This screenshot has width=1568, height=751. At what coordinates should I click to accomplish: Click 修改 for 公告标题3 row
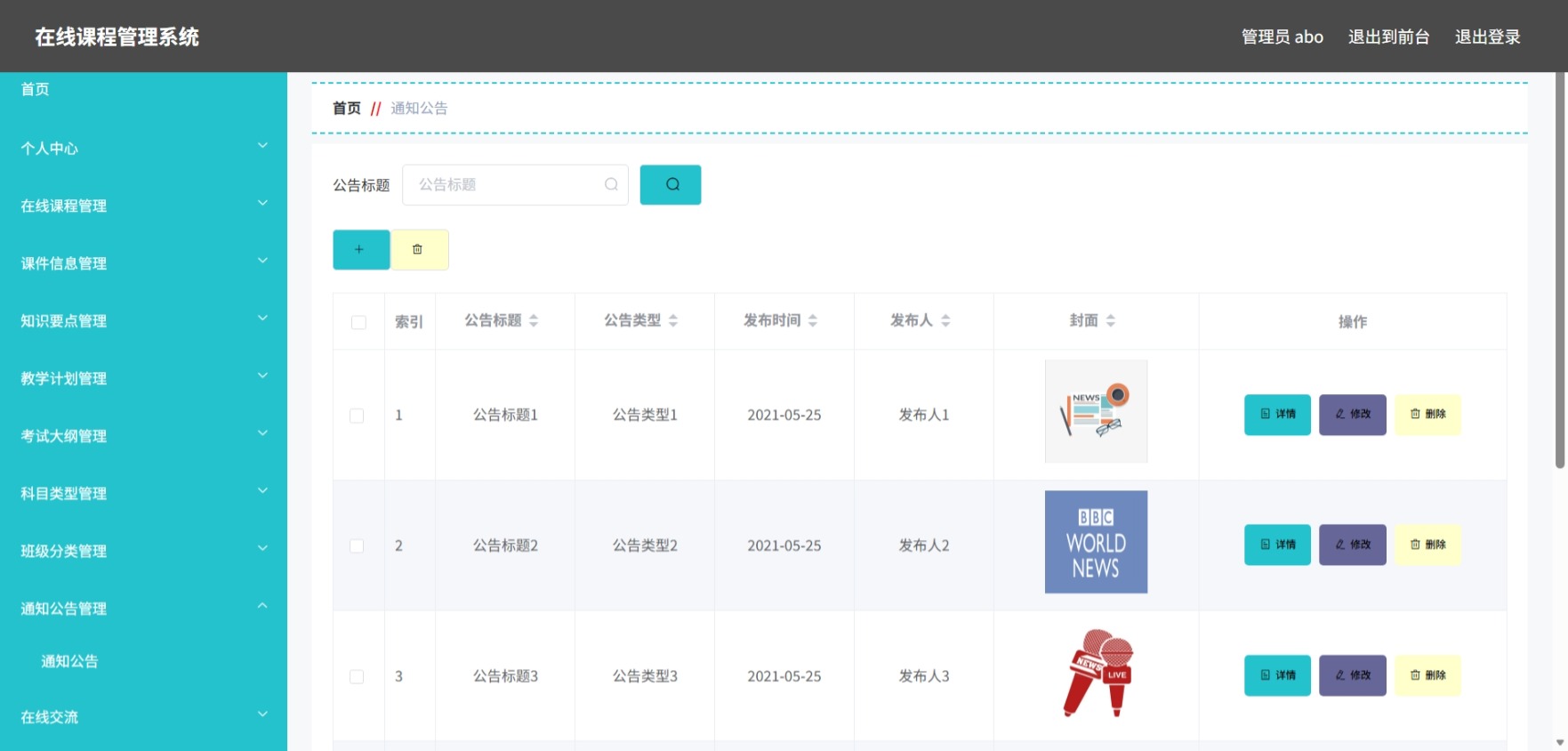tap(1353, 675)
